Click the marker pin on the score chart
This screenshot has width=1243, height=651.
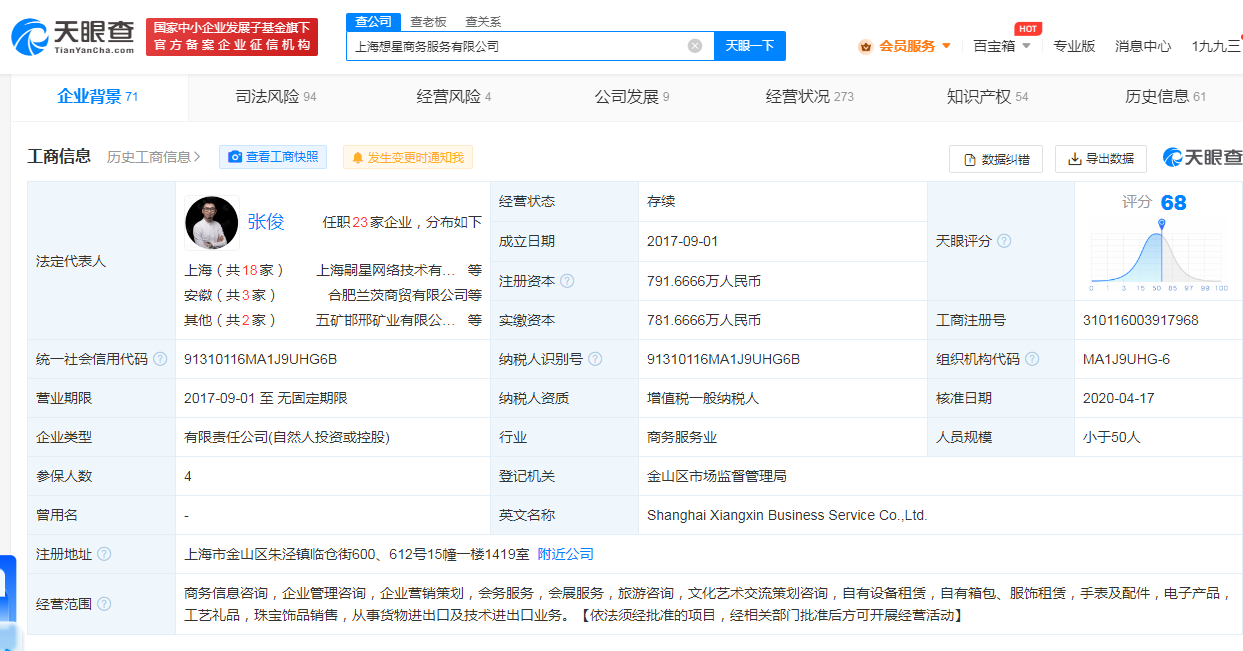click(x=1161, y=224)
